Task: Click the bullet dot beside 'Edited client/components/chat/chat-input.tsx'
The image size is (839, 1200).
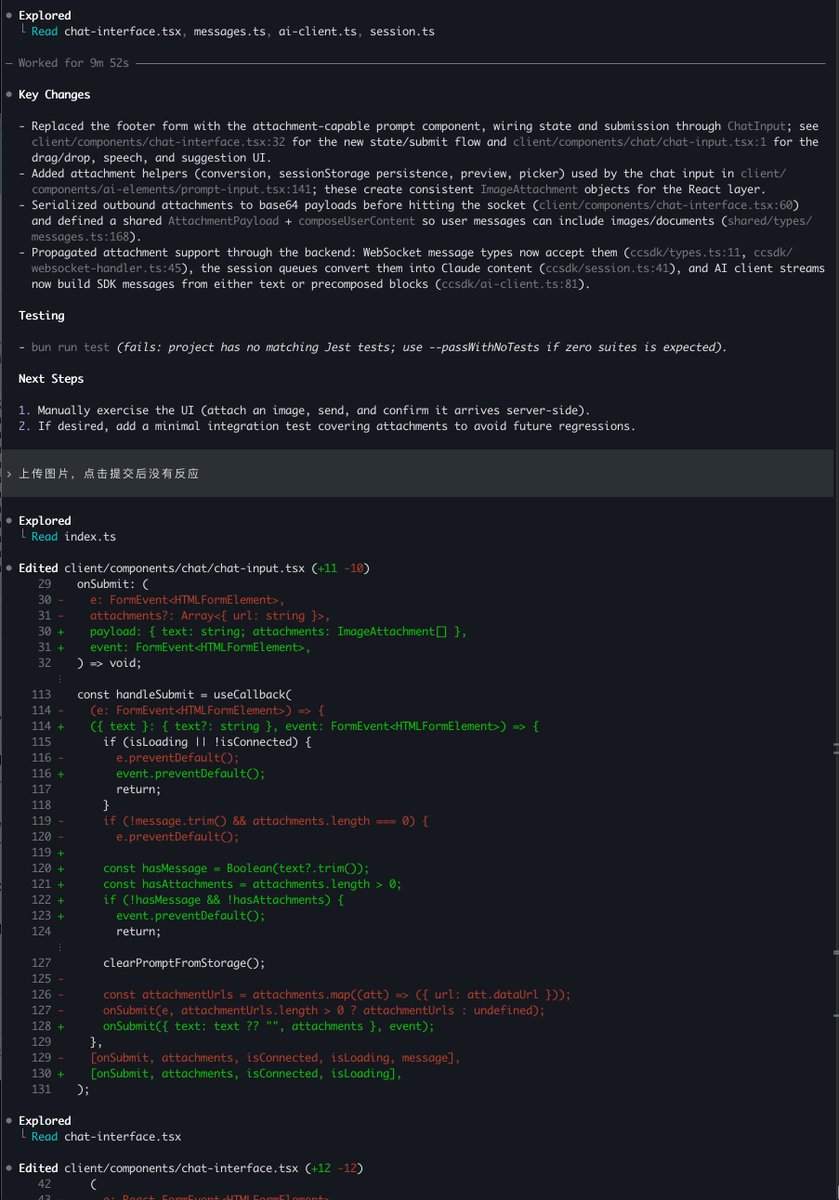Action: [x=9, y=568]
